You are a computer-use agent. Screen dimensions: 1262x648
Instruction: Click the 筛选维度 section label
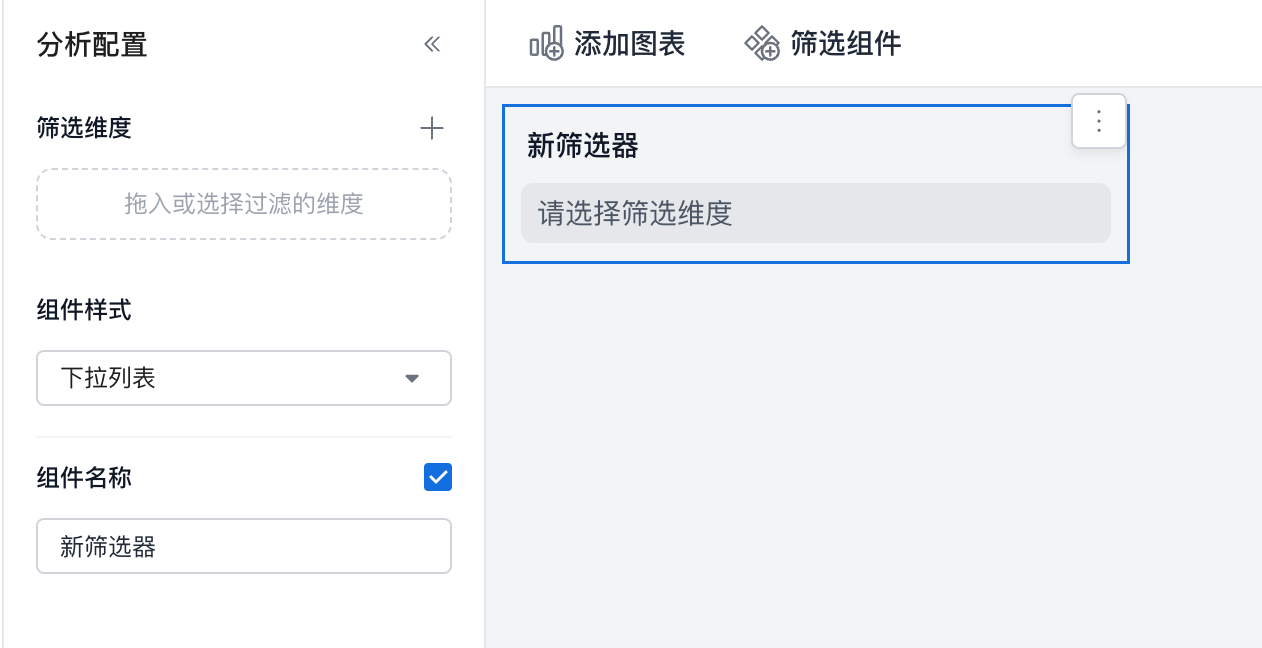(84, 128)
